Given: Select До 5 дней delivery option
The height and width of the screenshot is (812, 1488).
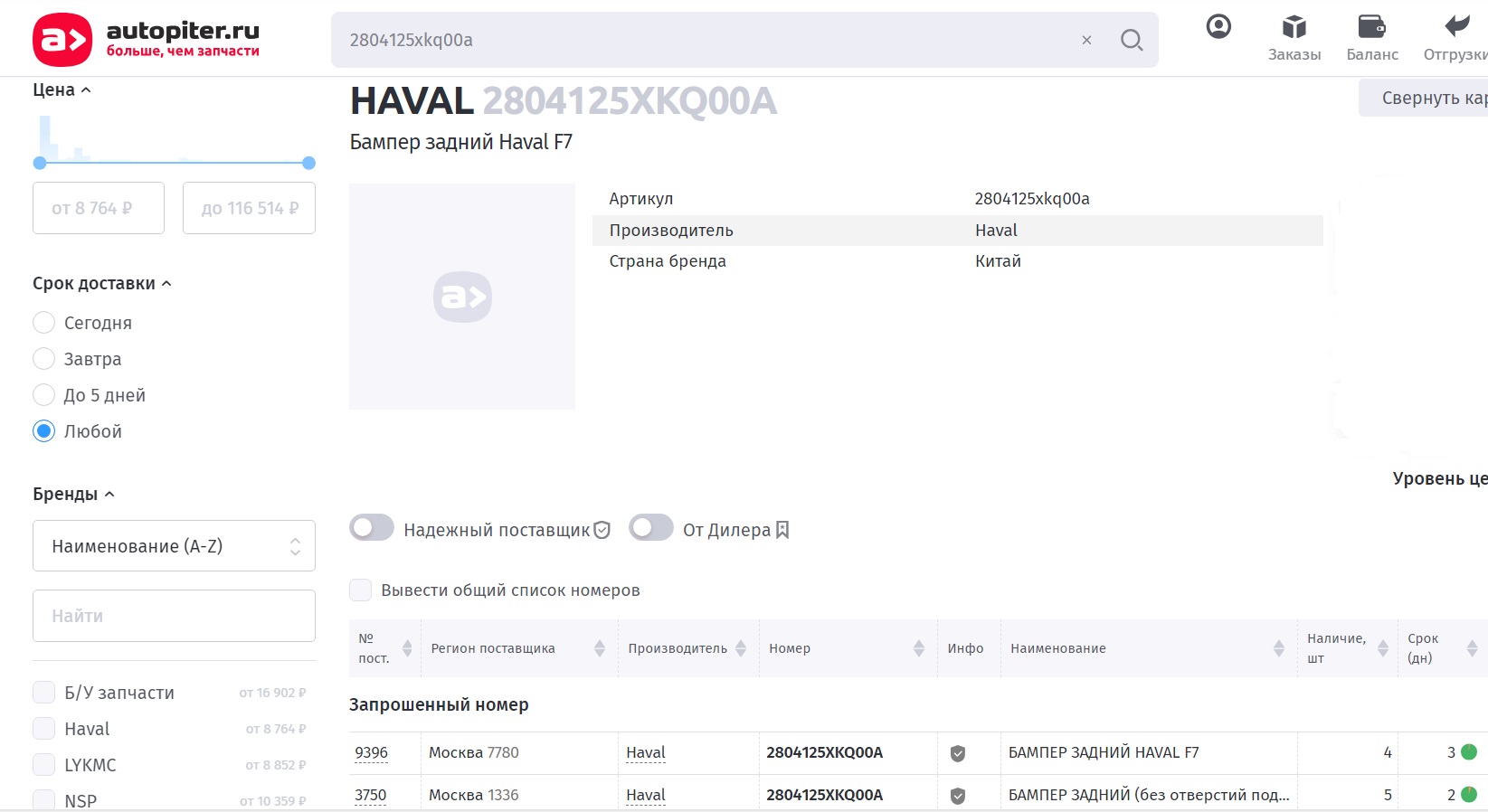Looking at the screenshot, I should coord(43,395).
